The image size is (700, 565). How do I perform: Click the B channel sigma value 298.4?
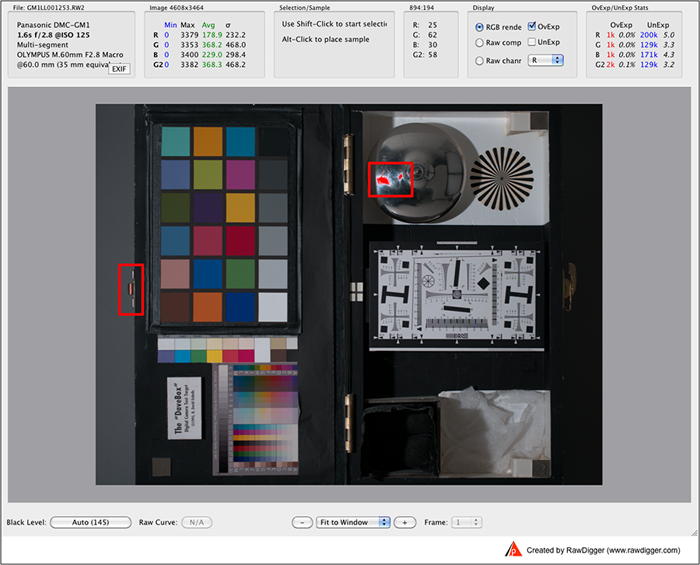pos(235,54)
